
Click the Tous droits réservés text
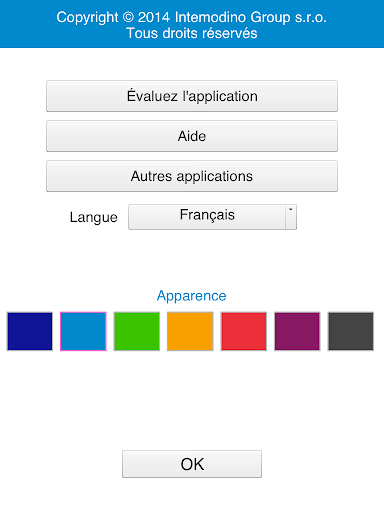click(192, 33)
